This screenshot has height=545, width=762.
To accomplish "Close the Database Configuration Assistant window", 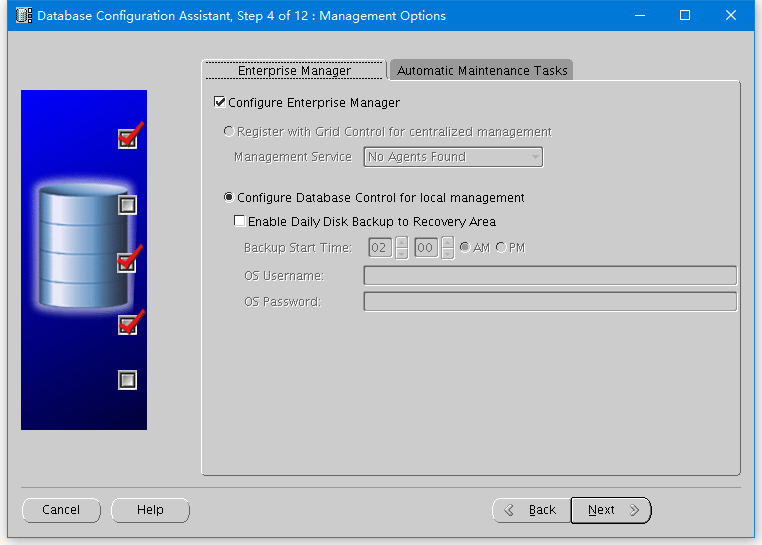I will (x=730, y=16).
